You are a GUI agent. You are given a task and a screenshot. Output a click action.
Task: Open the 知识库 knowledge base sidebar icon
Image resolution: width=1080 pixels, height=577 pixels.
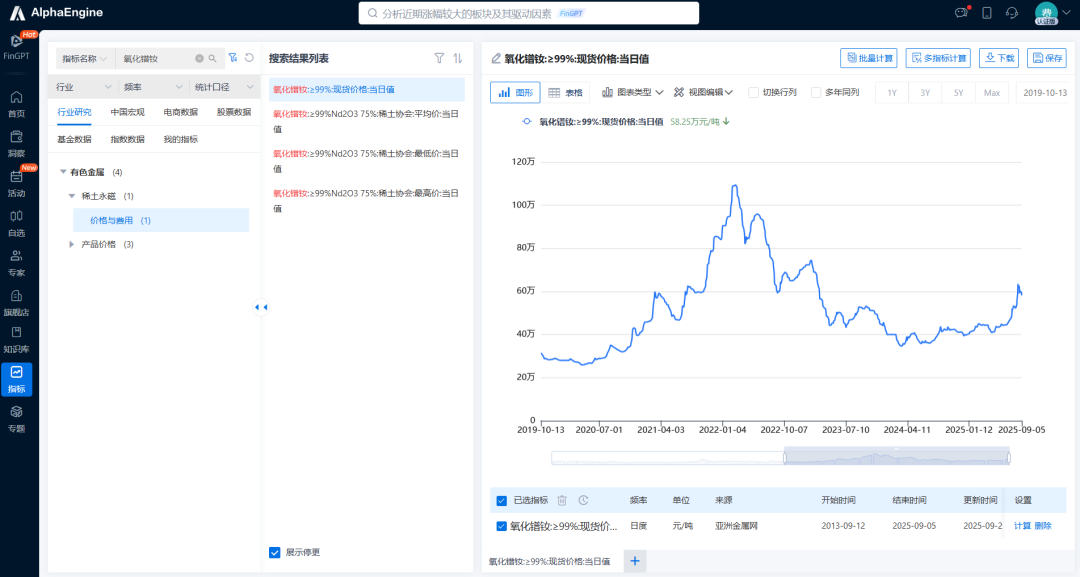tap(16, 338)
